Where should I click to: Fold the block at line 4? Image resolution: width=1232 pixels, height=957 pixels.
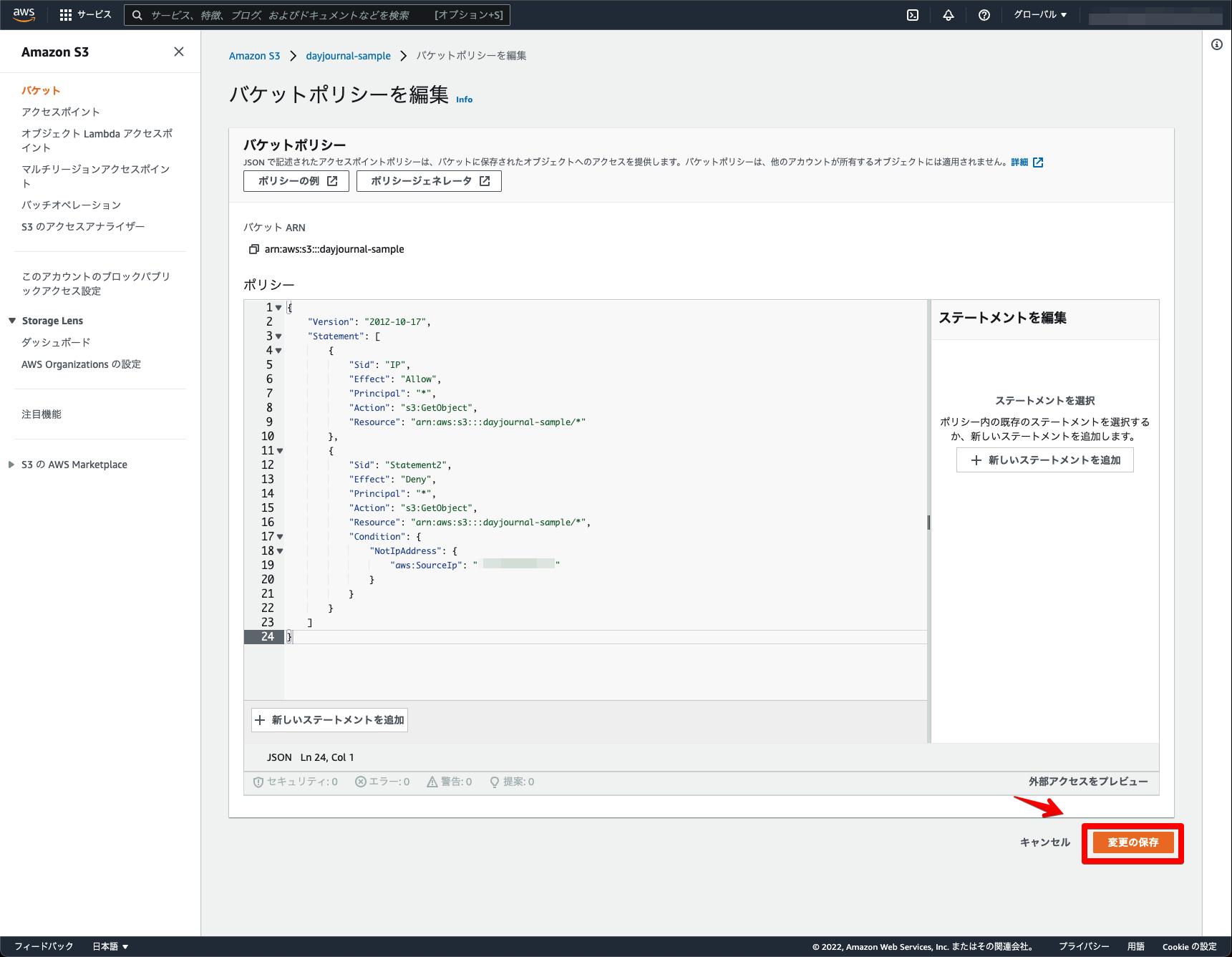click(278, 351)
